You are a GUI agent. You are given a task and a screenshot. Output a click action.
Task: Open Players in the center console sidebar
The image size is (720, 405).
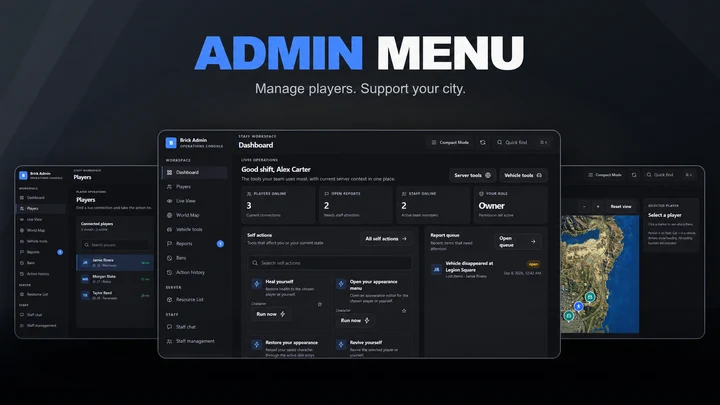[195, 186]
